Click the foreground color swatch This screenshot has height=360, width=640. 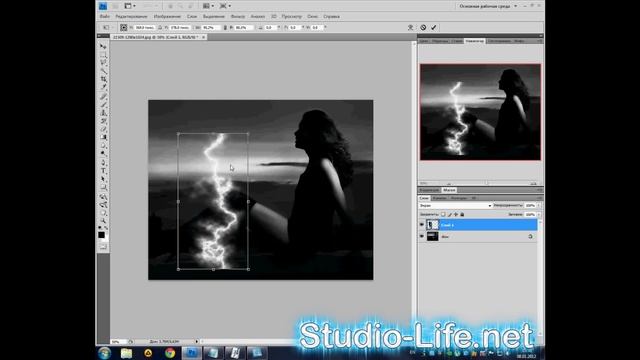(x=101, y=235)
